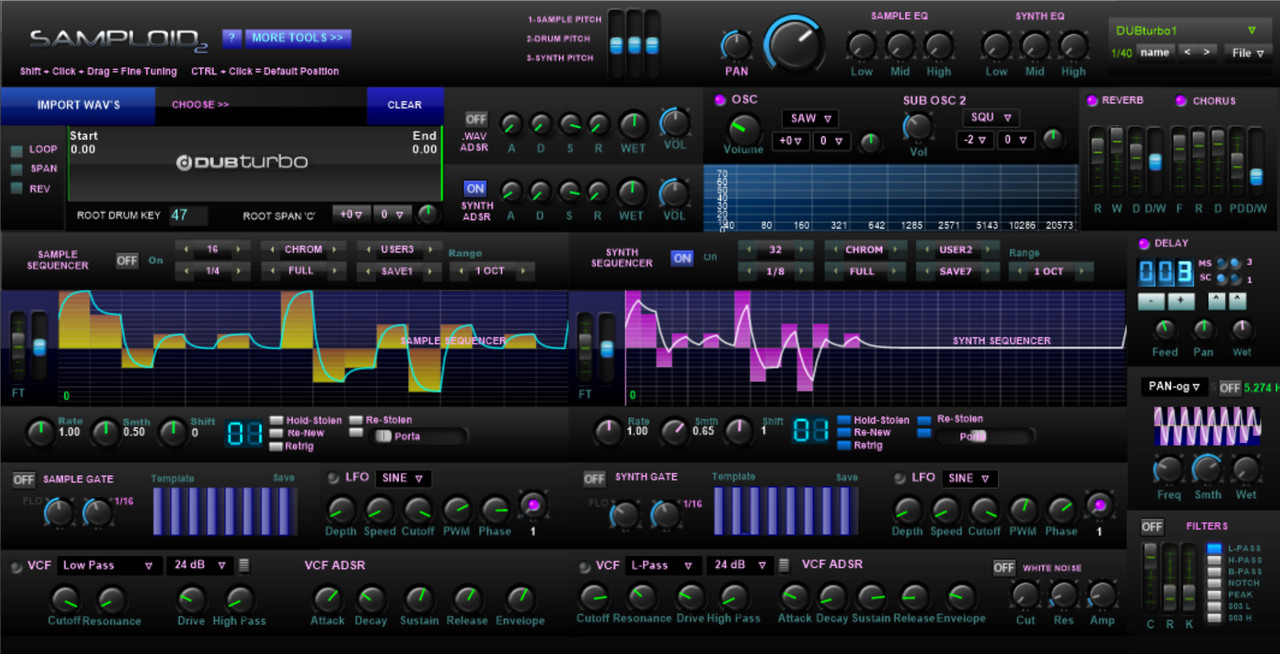Turn on the Sample Sequencer OFF switch
This screenshot has width=1280, height=654.
coord(127,260)
